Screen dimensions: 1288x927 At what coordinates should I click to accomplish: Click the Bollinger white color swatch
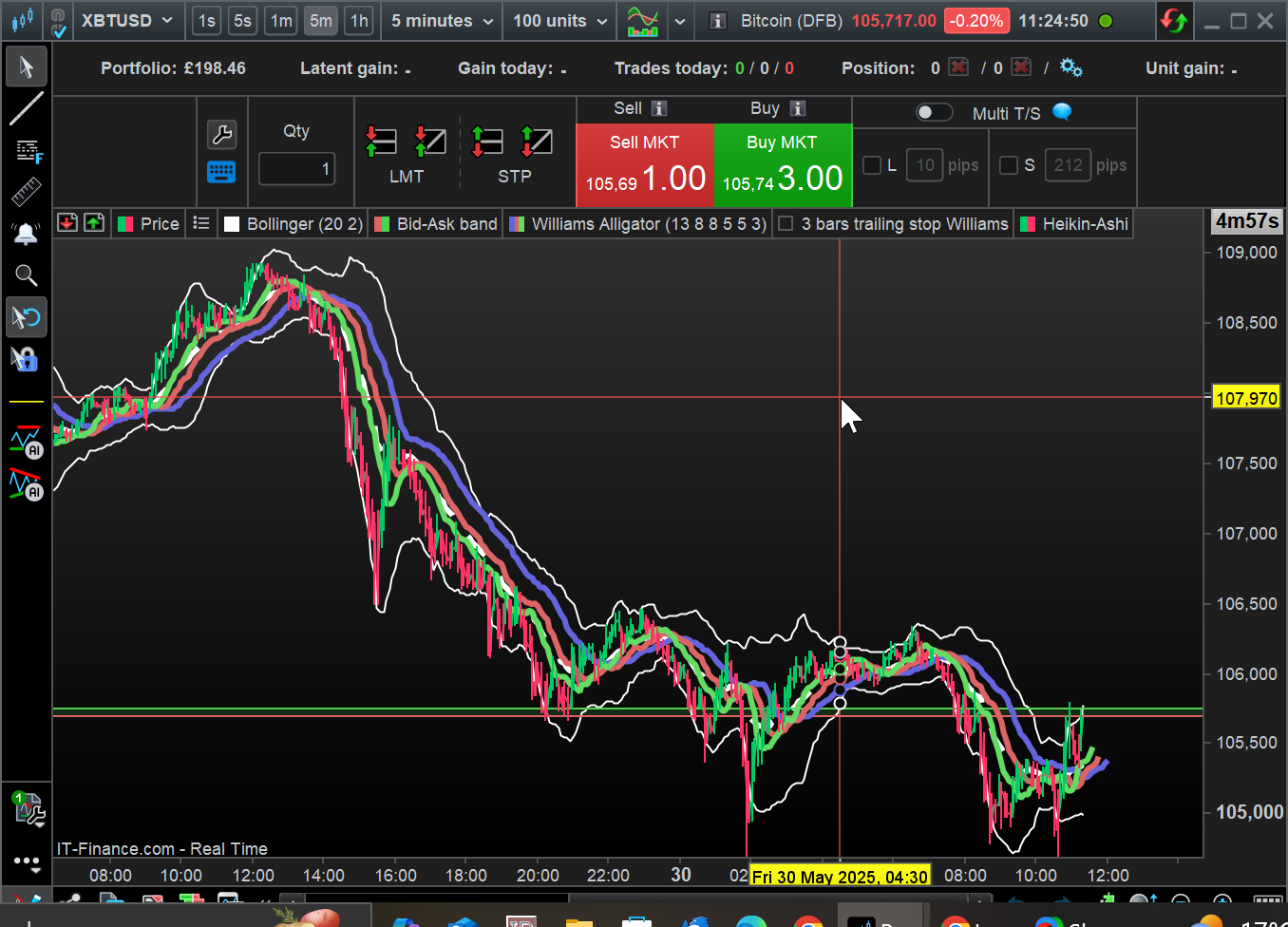click(232, 224)
